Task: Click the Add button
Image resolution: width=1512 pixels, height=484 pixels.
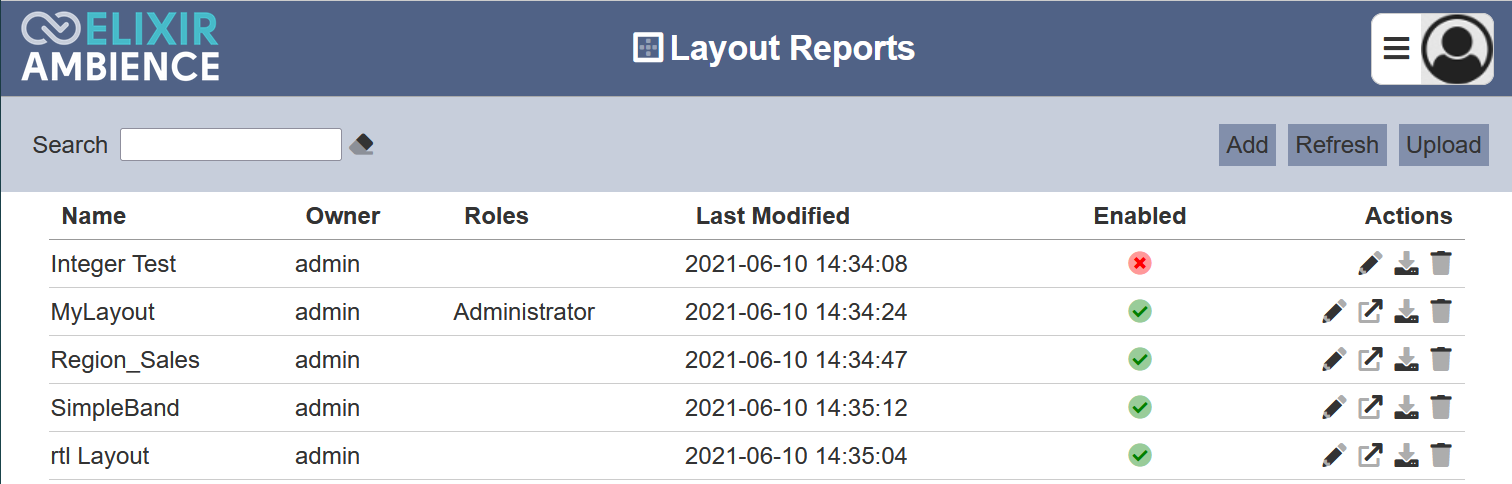Action: coord(1247,145)
